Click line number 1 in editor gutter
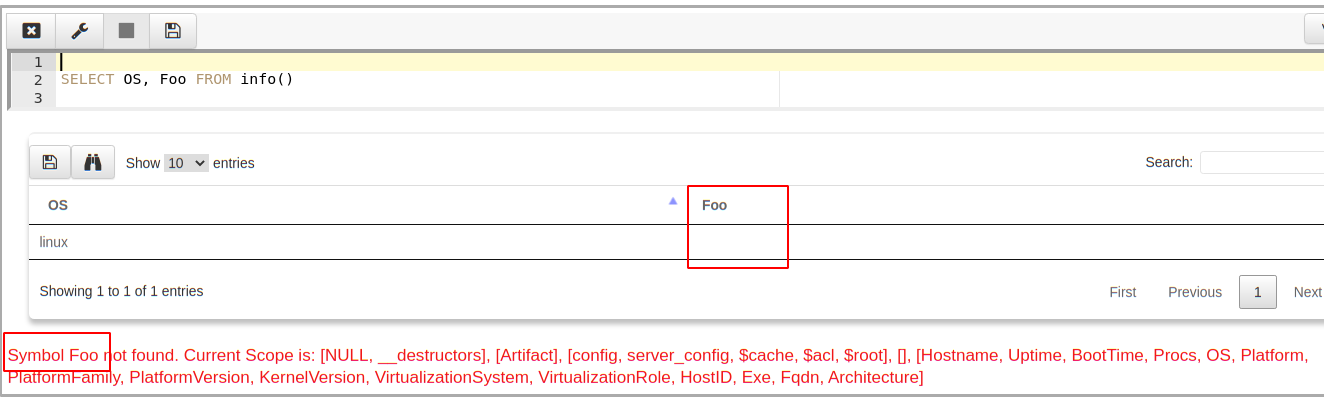 pyautogui.click(x=38, y=62)
